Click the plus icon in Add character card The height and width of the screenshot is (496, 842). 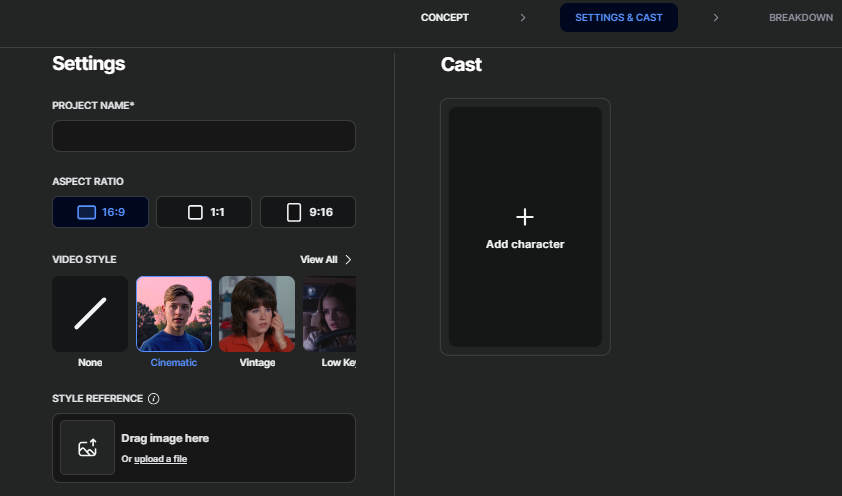pyautogui.click(x=525, y=217)
